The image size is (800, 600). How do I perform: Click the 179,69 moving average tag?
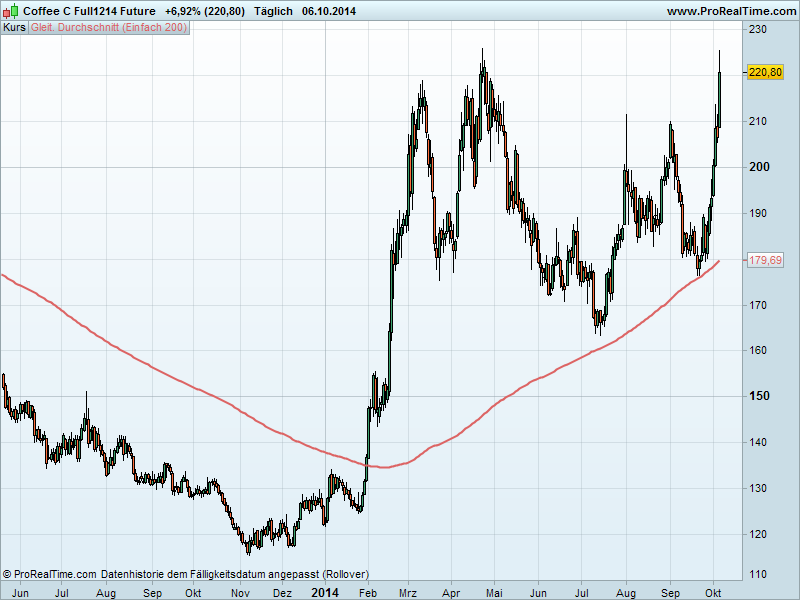765,260
